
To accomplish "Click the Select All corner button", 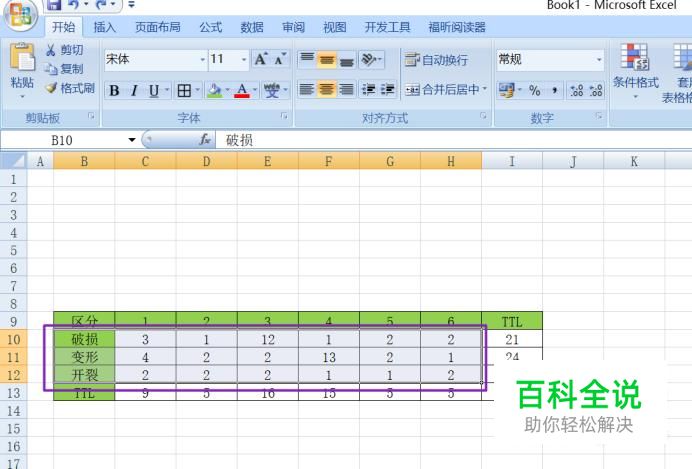I will pos(14,161).
